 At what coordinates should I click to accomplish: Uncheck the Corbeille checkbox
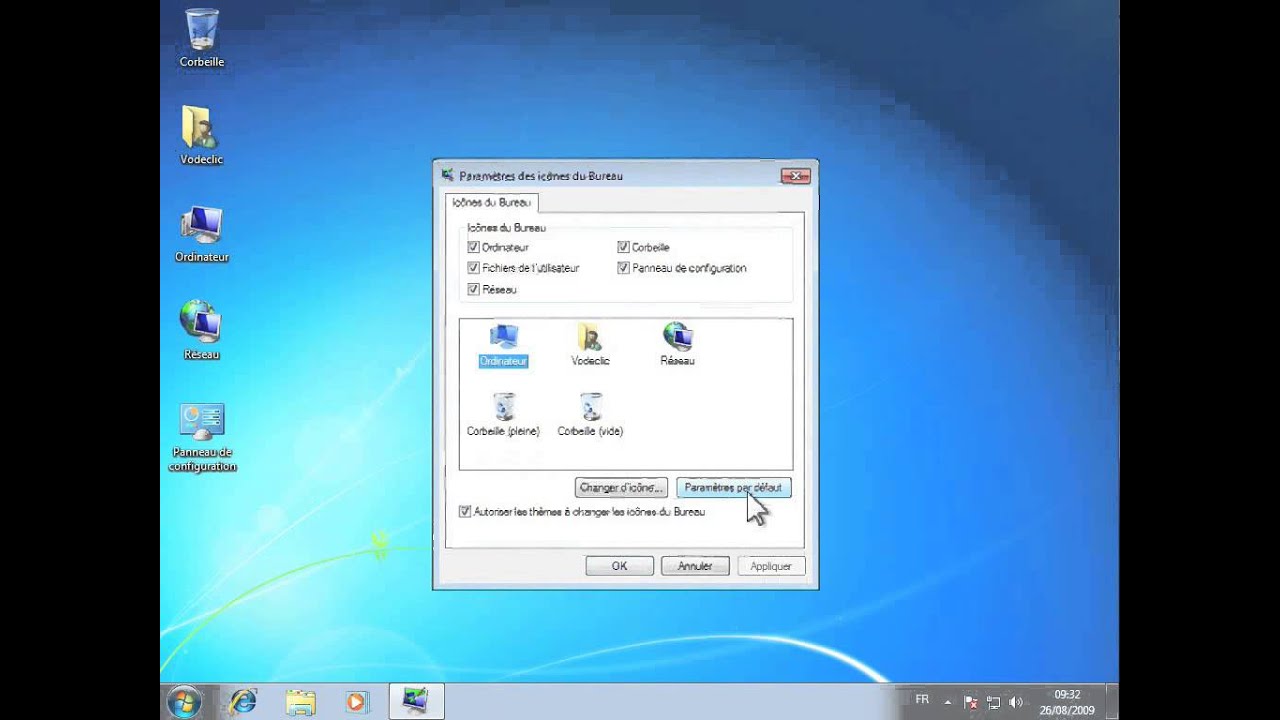(623, 247)
